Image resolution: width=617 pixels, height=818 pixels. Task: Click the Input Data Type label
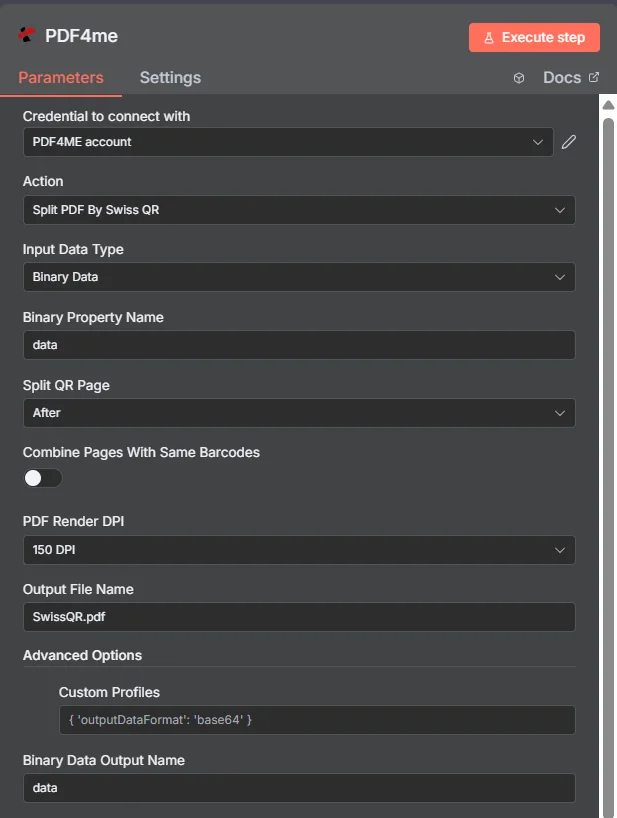(73, 249)
